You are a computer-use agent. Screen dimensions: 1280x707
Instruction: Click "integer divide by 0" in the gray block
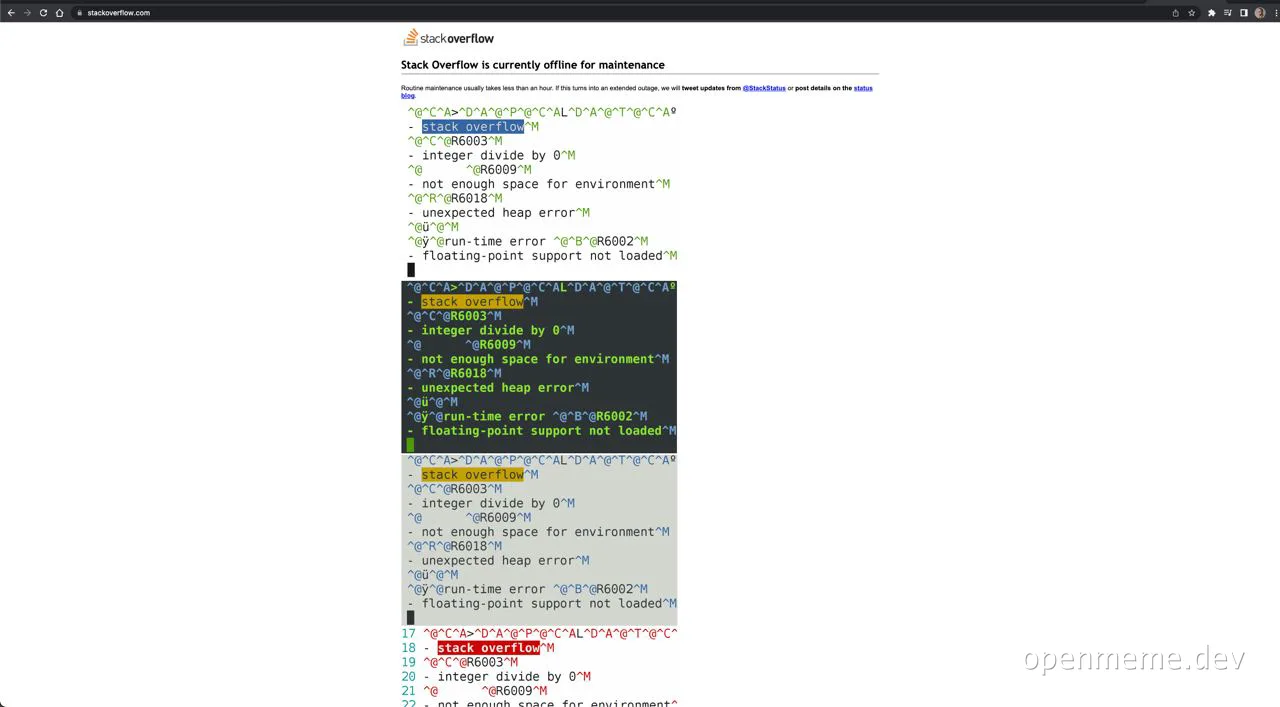pyautogui.click(x=491, y=503)
